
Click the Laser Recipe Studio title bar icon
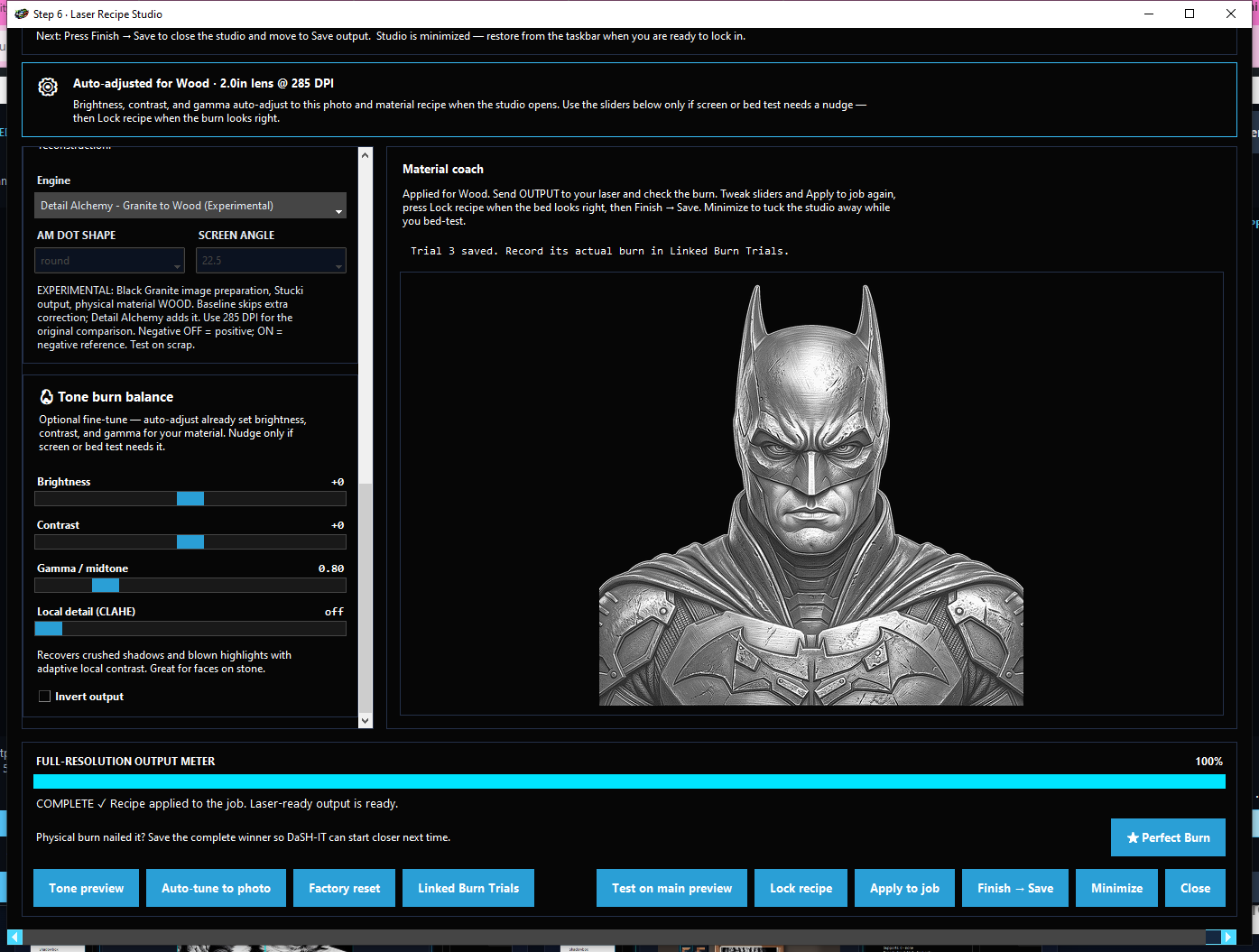point(22,14)
